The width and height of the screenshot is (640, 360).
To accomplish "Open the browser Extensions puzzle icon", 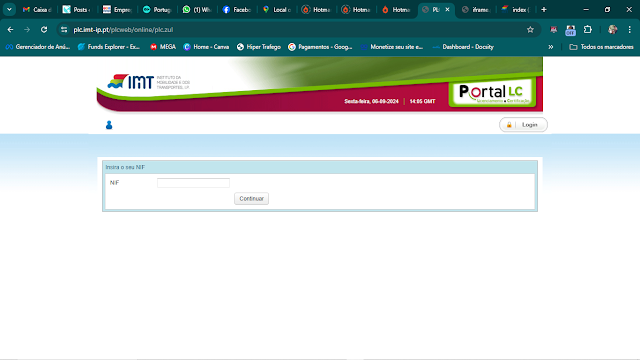I will click(x=588, y=29).
